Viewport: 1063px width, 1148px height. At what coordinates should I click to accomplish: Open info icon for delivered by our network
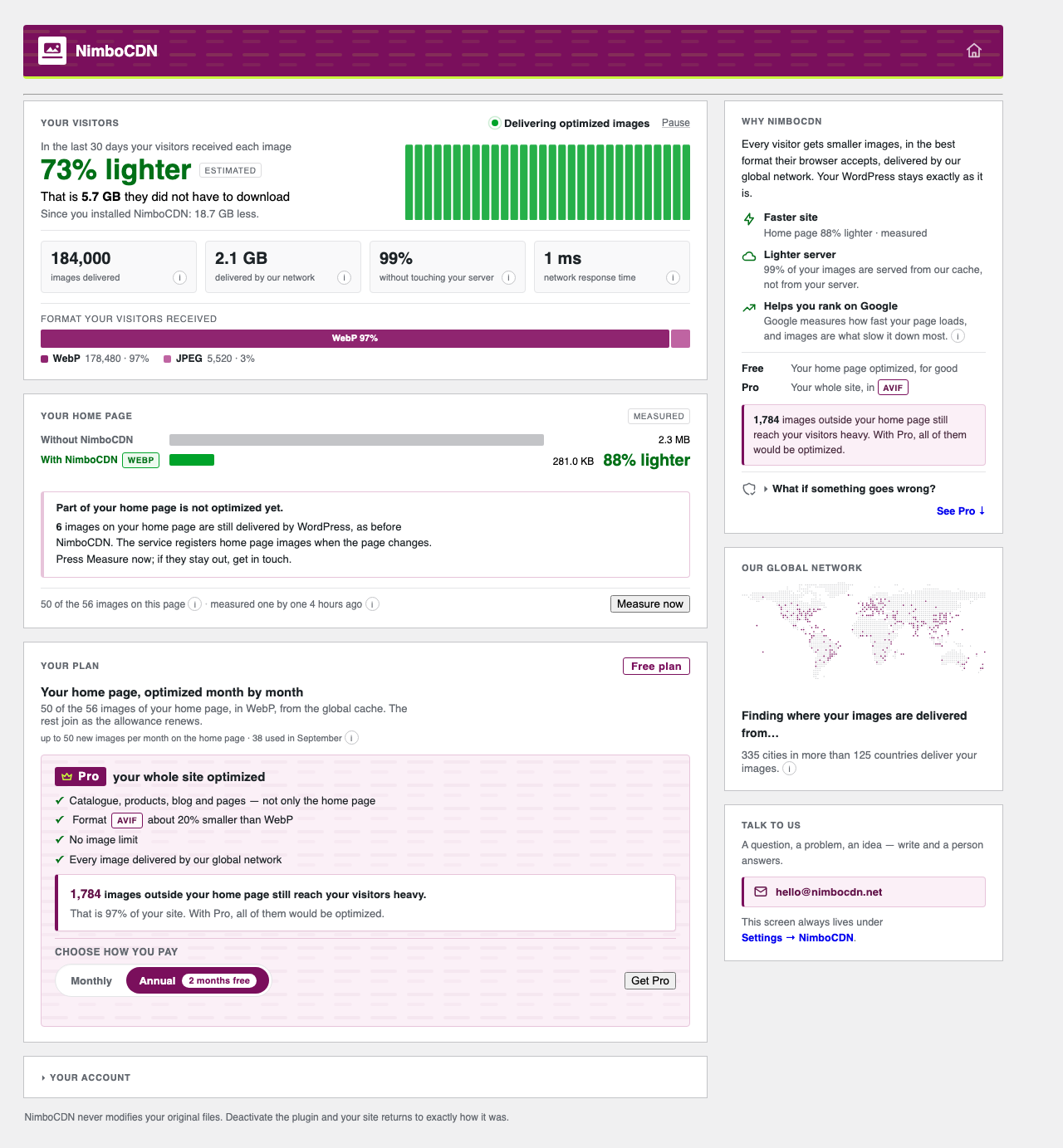pyautogui.click(x=344, y=277)
